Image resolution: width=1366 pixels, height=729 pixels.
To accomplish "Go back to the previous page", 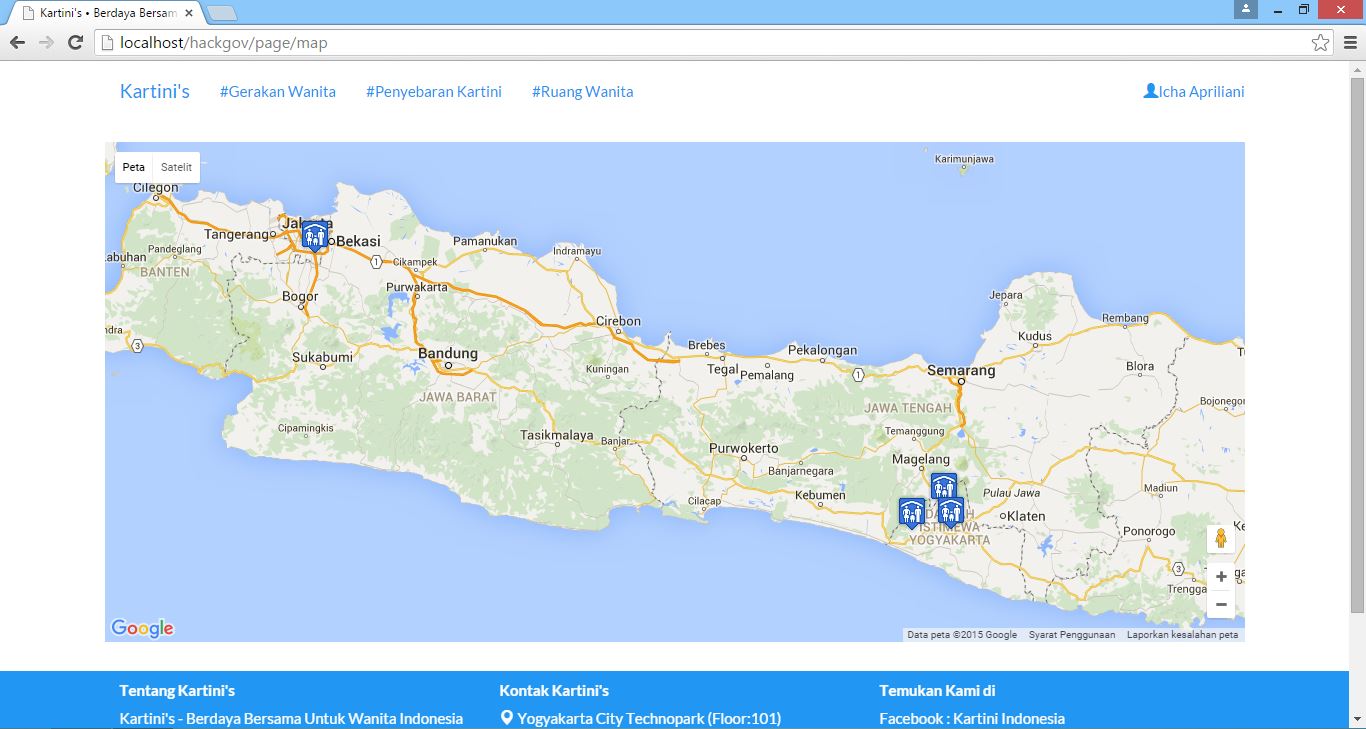I will point(17,43).
